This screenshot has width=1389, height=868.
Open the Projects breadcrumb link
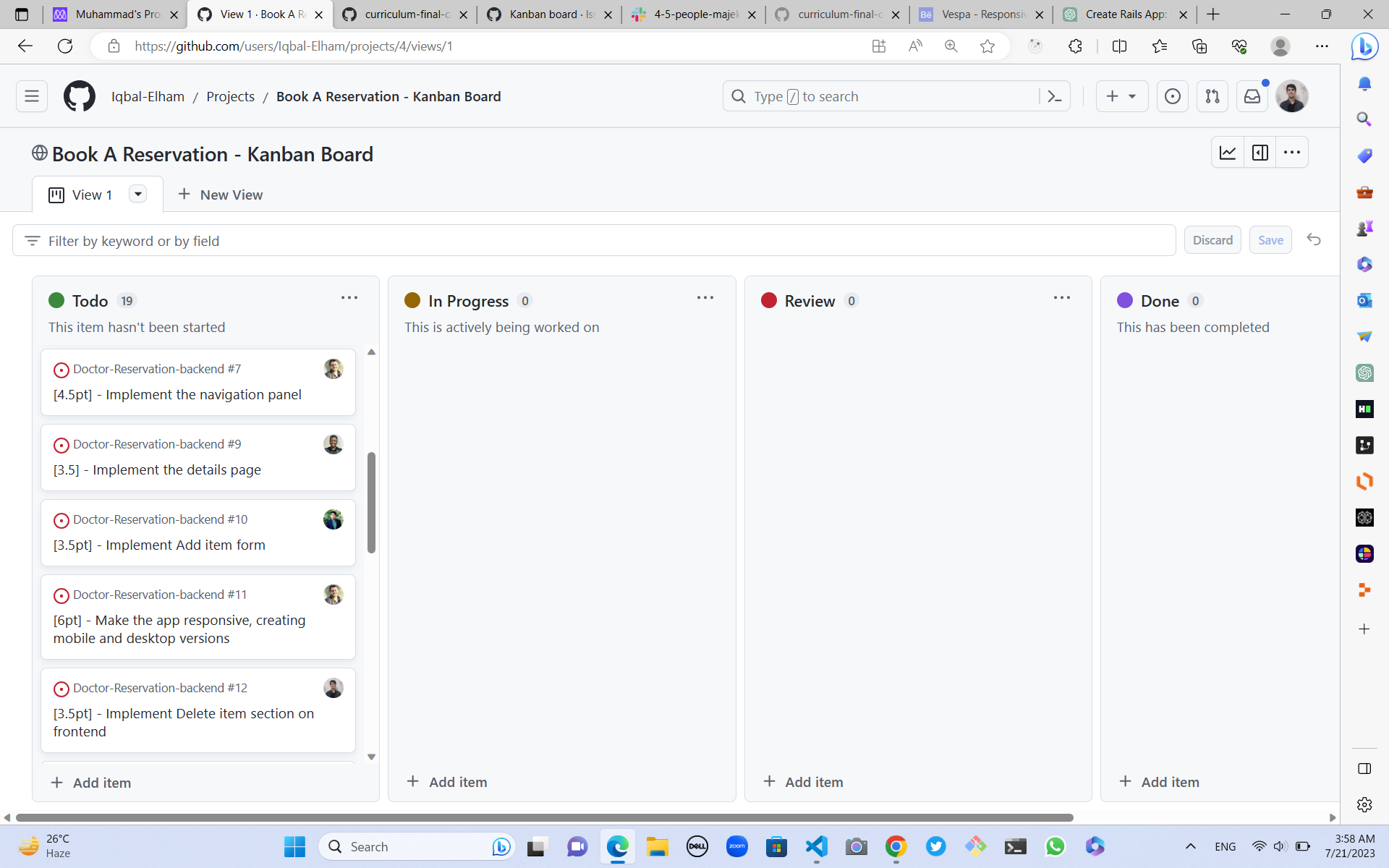click(x=230, y=95)
